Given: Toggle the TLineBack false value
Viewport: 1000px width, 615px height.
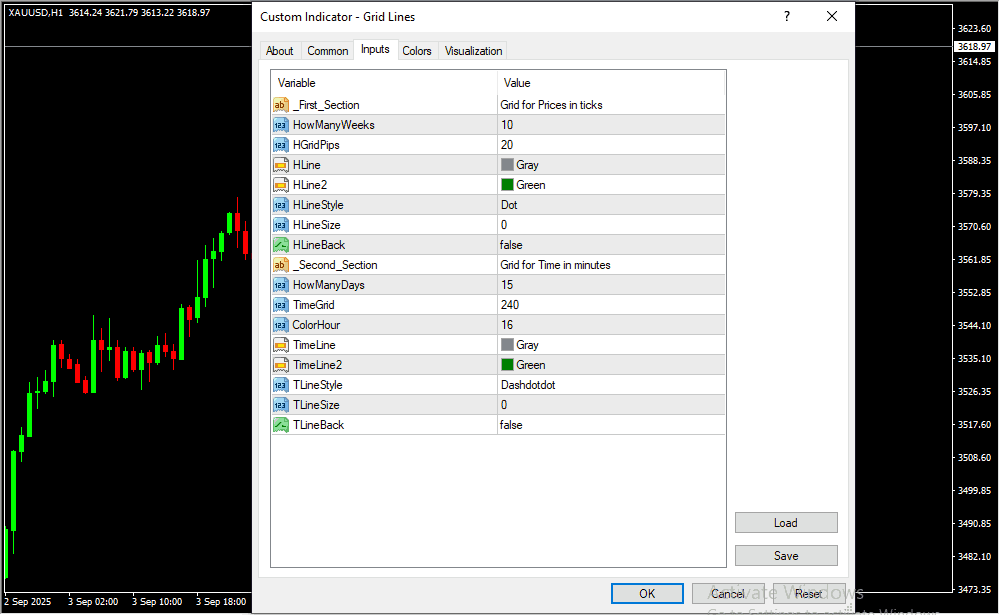Looking at the screenshot, I should pyautogui.click(x=511, y=425).
